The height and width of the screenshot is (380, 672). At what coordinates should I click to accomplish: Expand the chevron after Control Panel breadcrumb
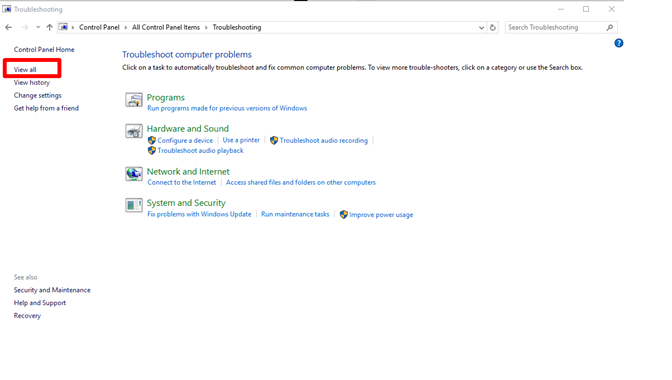pos(126,27)
